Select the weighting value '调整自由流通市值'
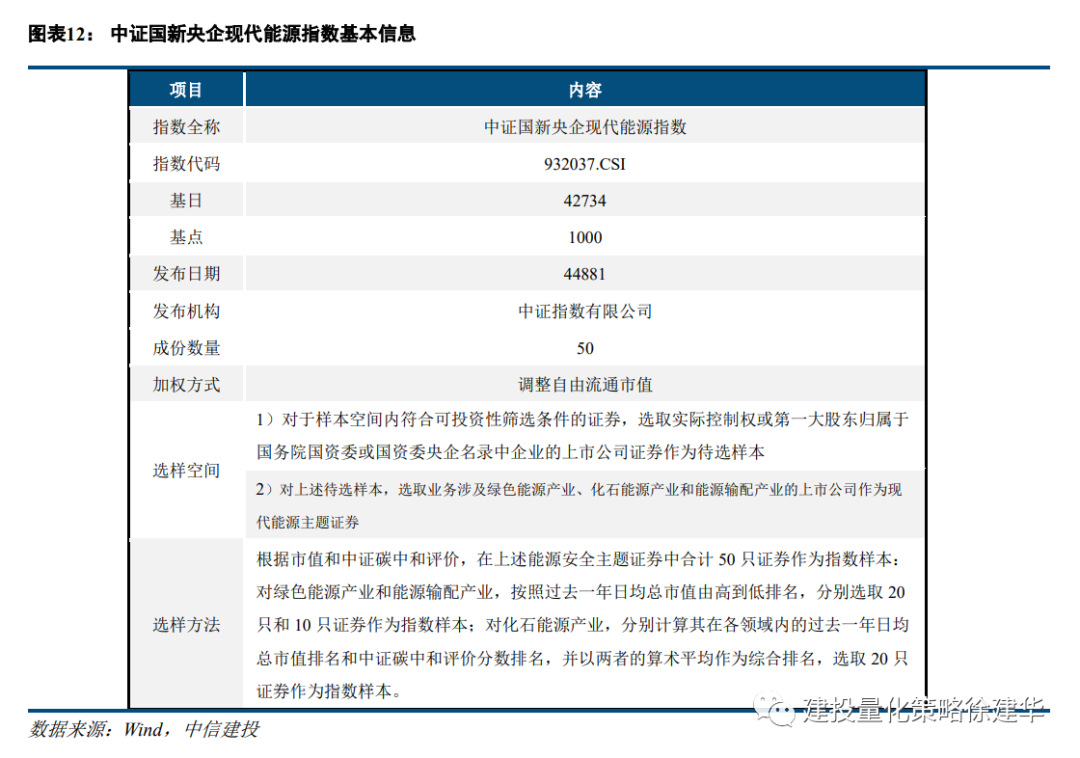This screenshot has height=758, width=1080. [585, 385]
